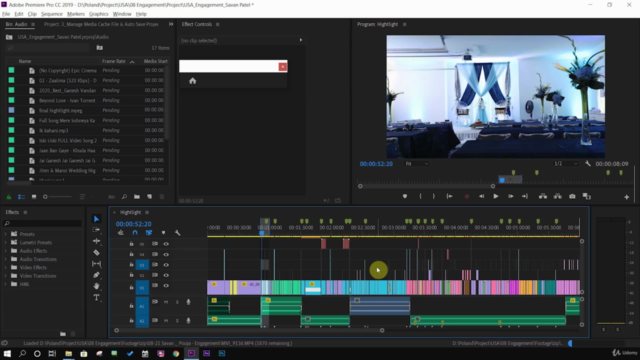
Task: Expand Video Transitions folder
Action: click(6, 276)
